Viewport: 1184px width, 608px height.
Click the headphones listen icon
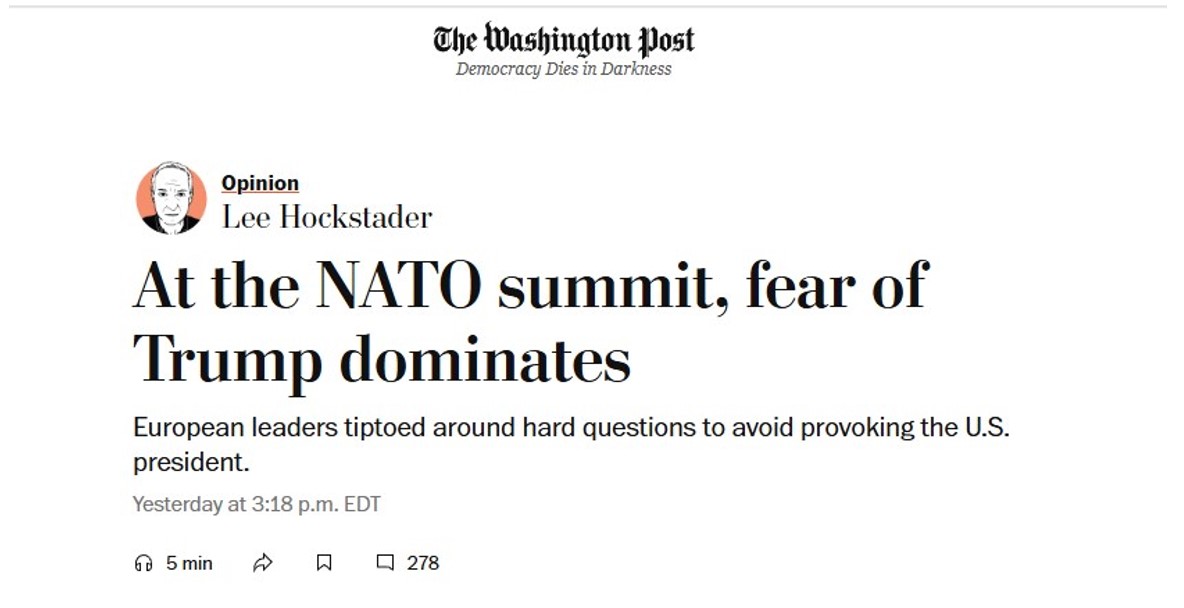coord(144,562)
